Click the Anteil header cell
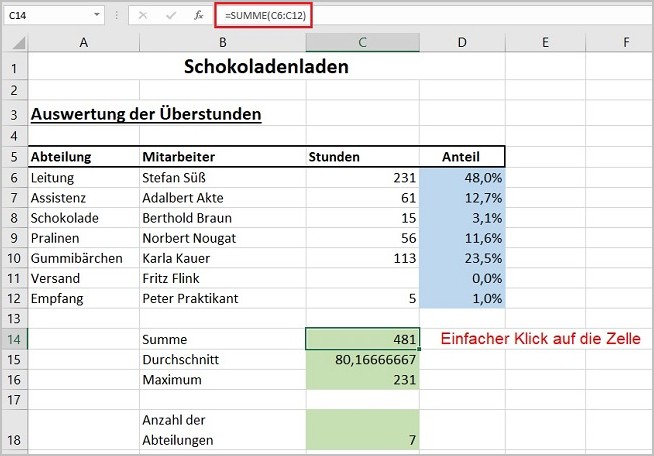Viewport: 654px width, 456px height. click(x=462, y=157)
